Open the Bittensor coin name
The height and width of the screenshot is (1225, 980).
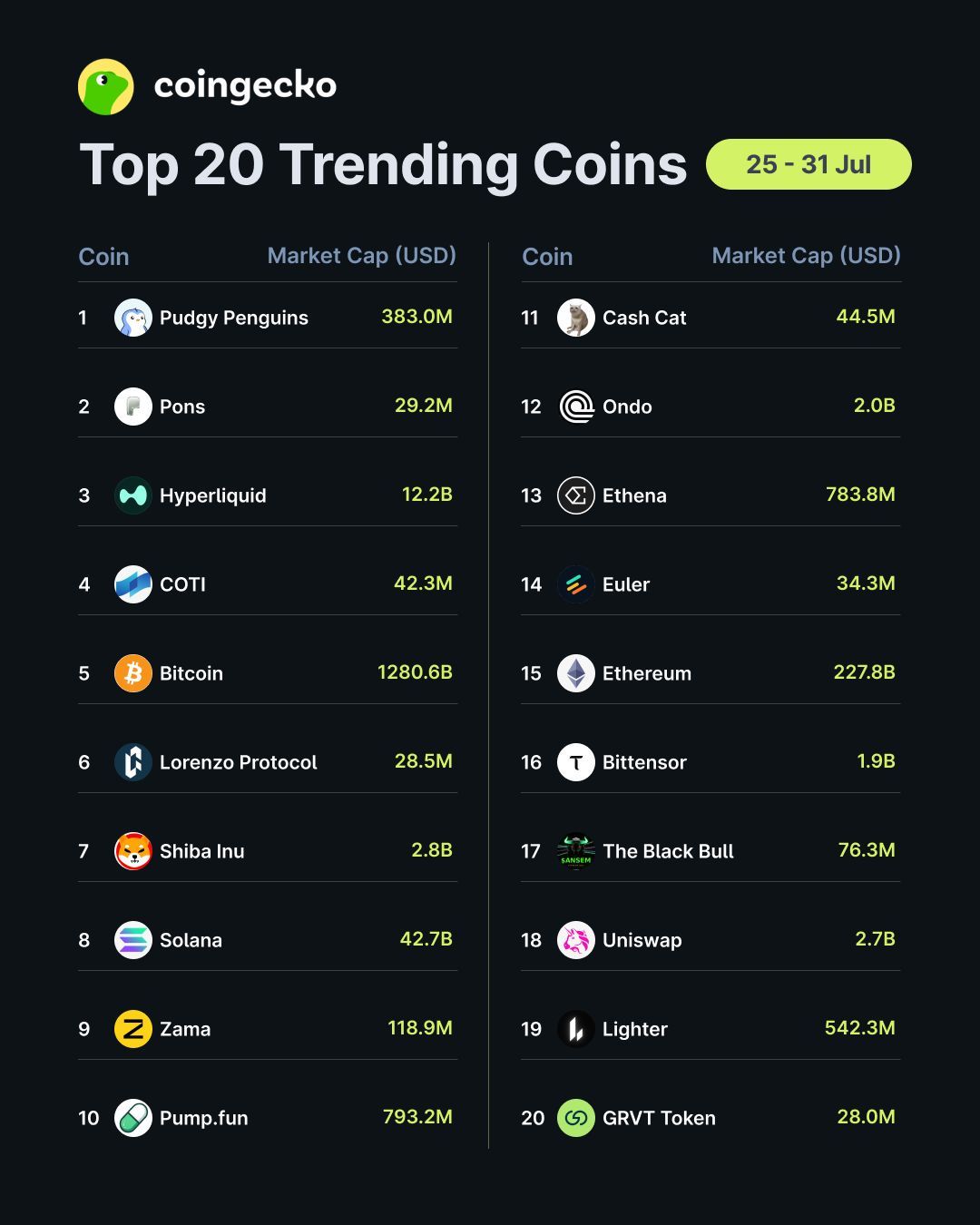(644, 762)
